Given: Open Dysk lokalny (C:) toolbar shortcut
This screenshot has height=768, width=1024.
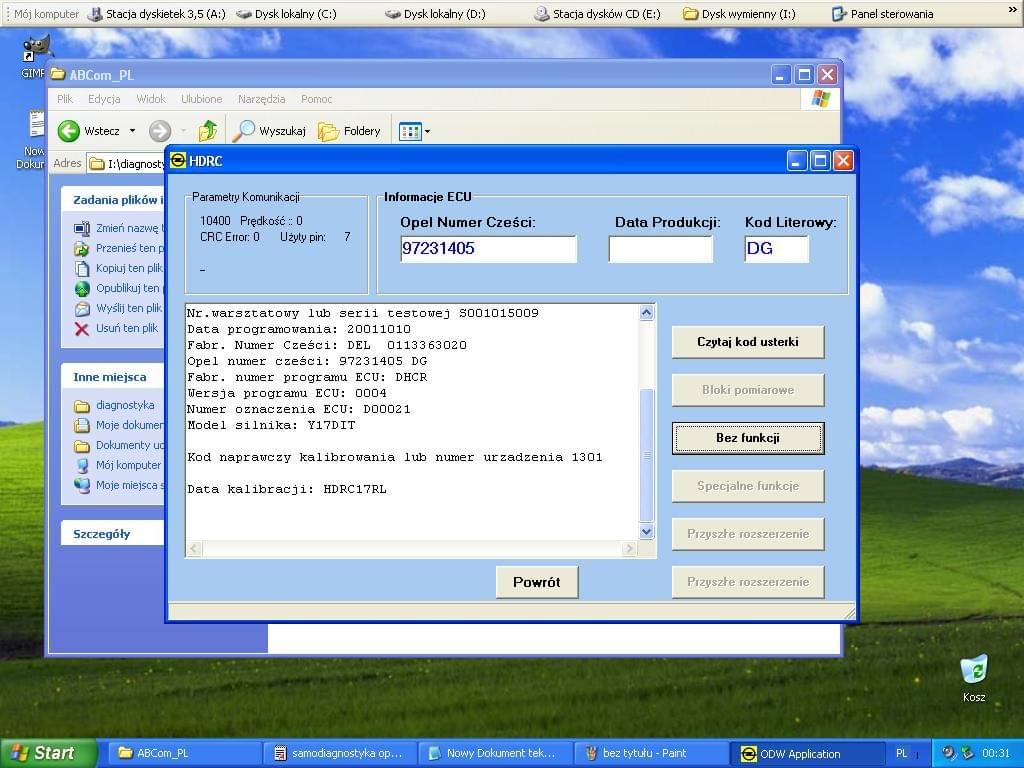Looking at the screenshot, I should [x=286, y=14].
